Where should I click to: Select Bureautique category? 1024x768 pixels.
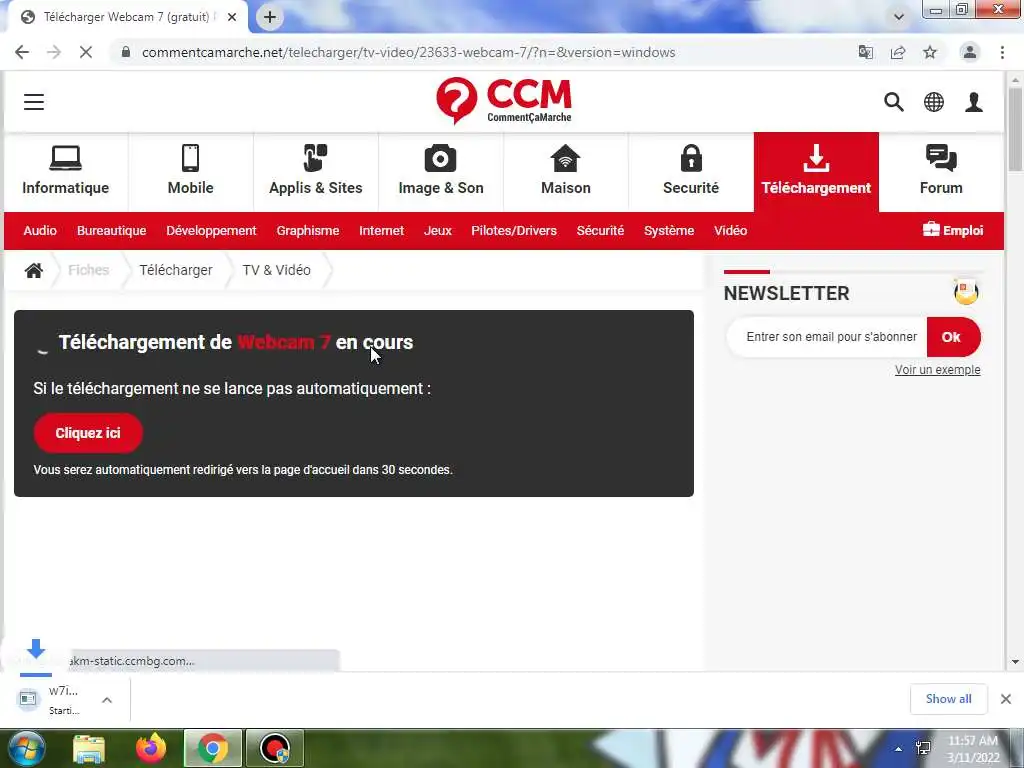click(x=112, y=231)
